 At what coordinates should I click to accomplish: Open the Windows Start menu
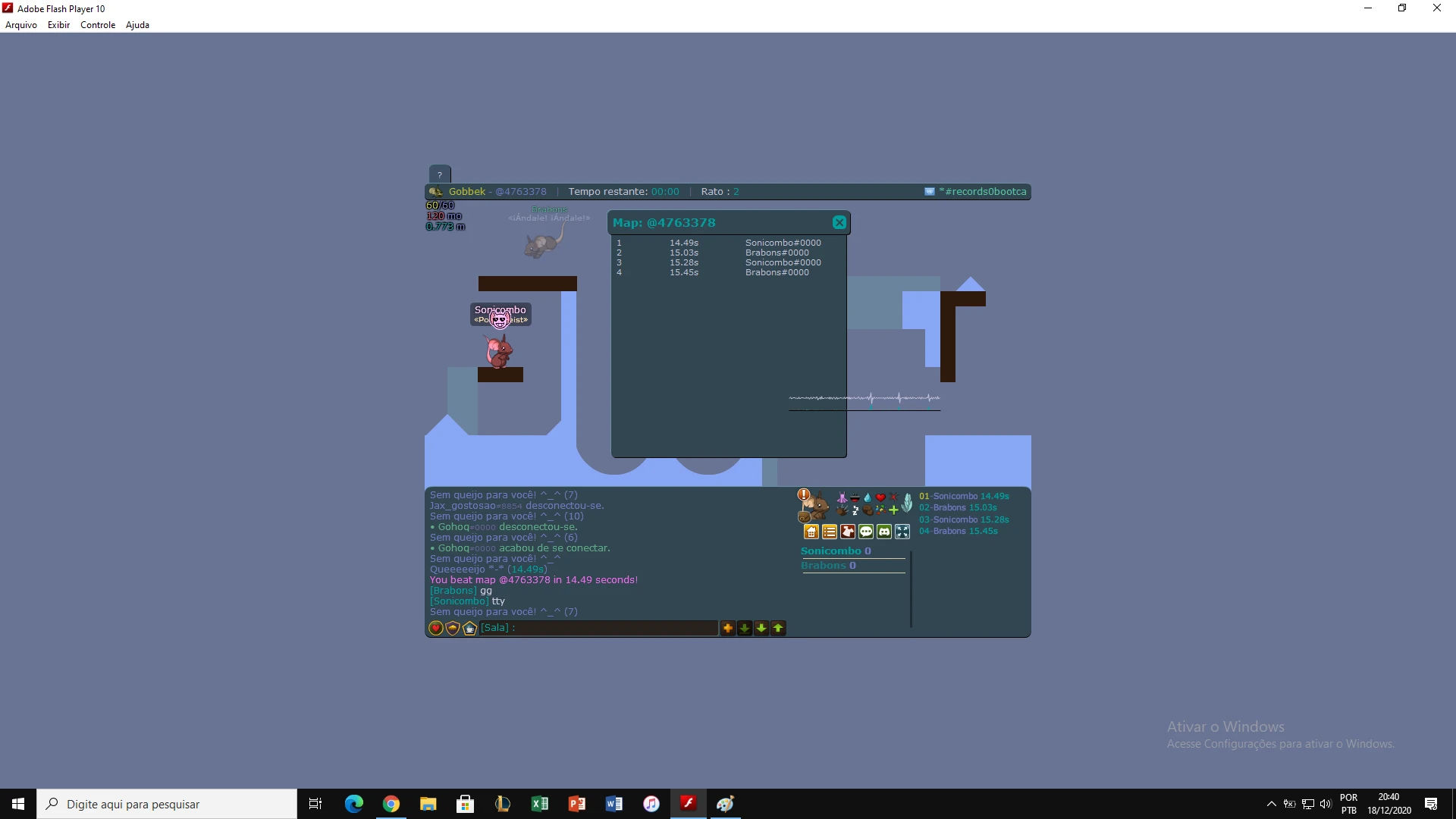tap(18, 804)
